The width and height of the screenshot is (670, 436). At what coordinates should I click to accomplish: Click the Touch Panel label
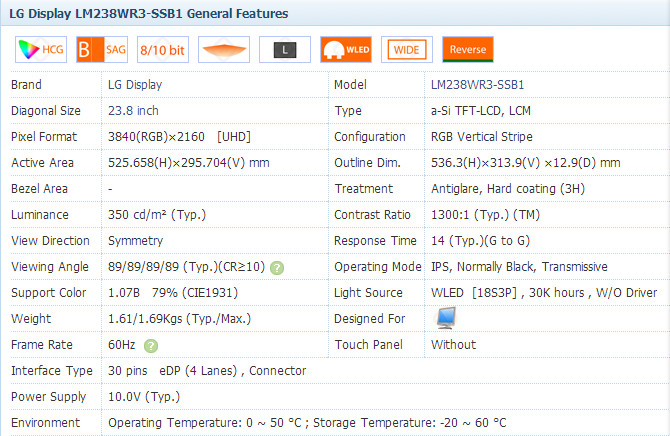coord(369,345)
